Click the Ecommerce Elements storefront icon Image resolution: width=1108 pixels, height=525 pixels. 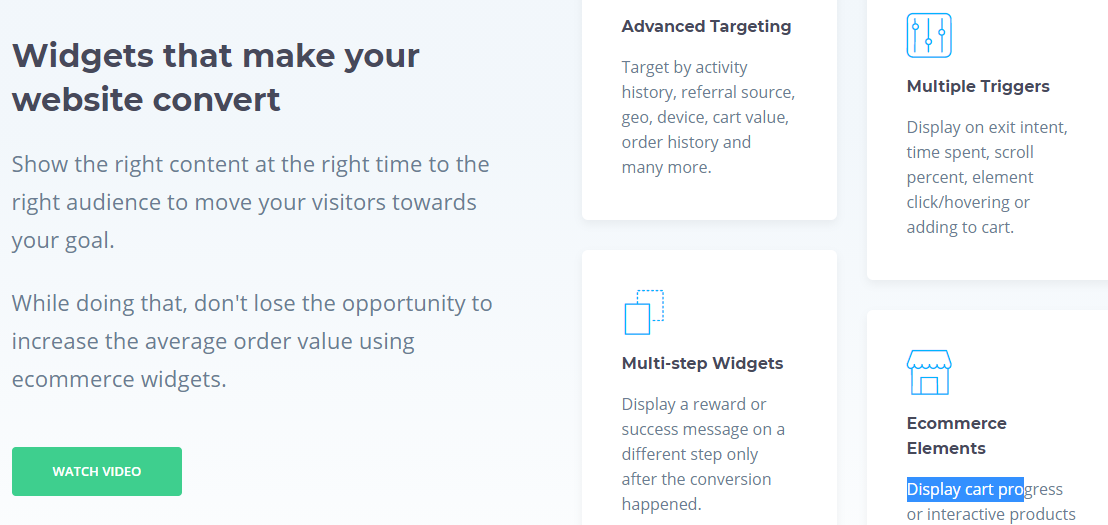point(929,372)
